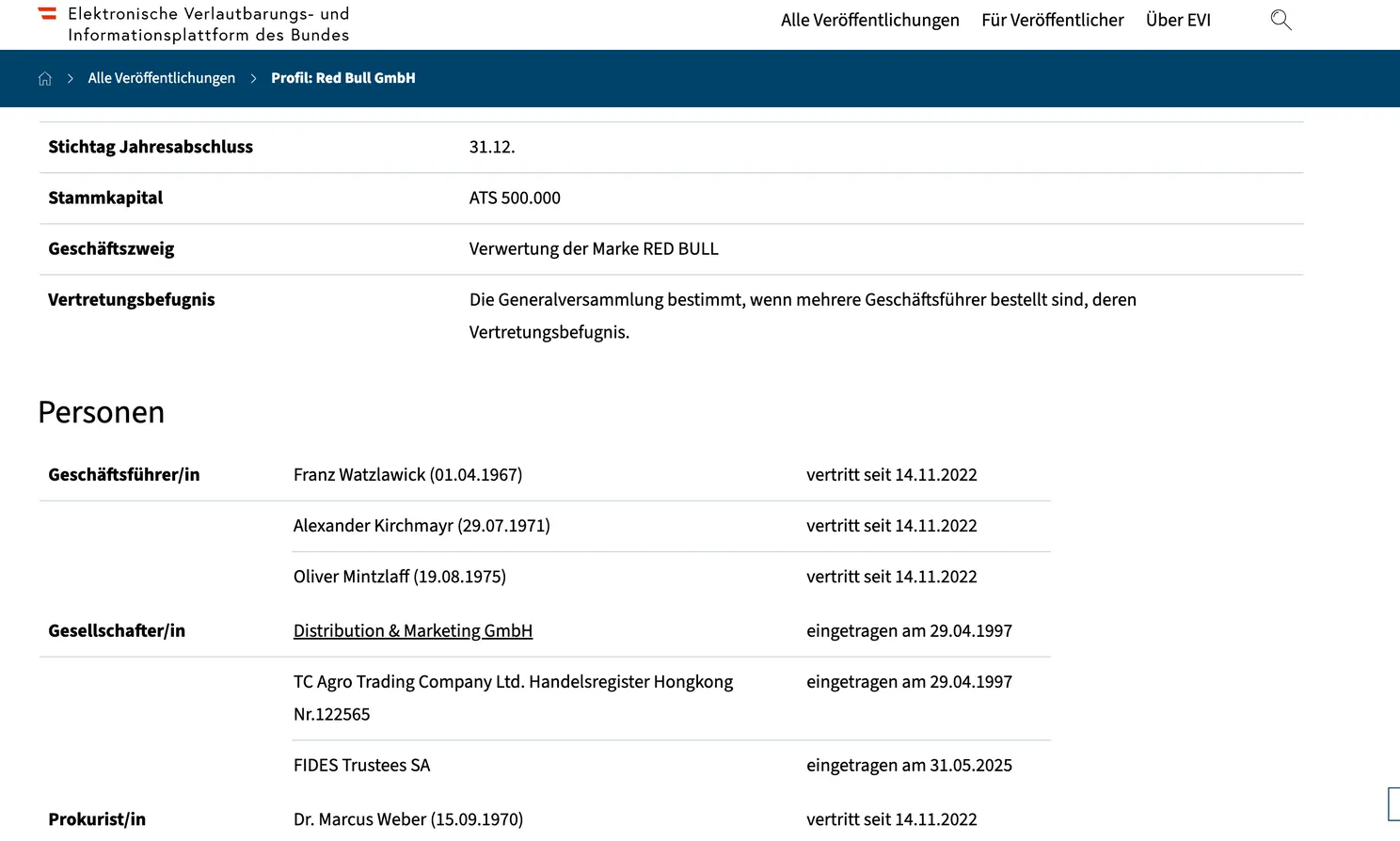Click the Prokurist/in label
Viewport: 1400px width, 841px height.
[97, 819]
